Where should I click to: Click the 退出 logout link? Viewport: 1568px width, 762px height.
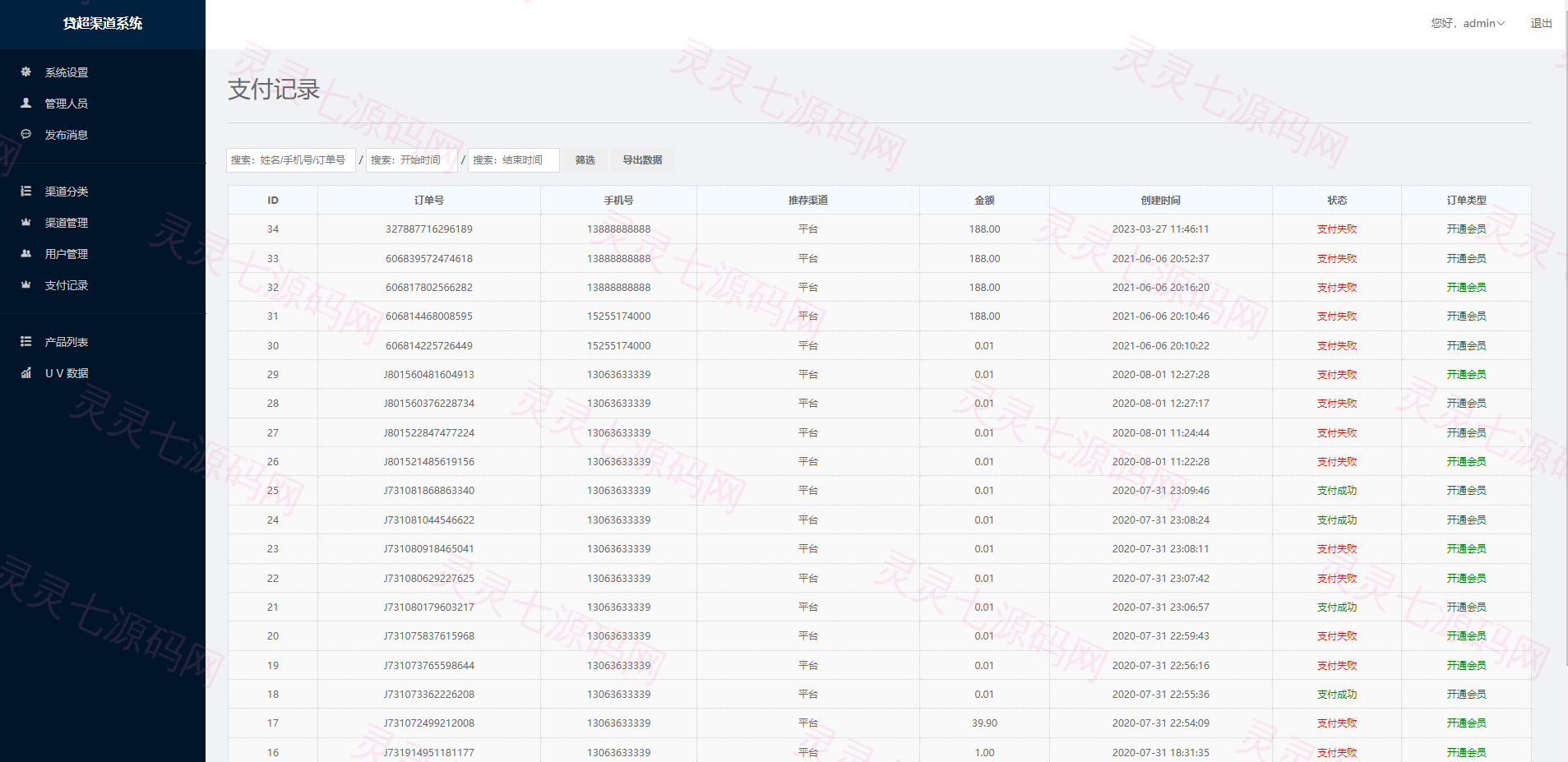click(1541, 23)
